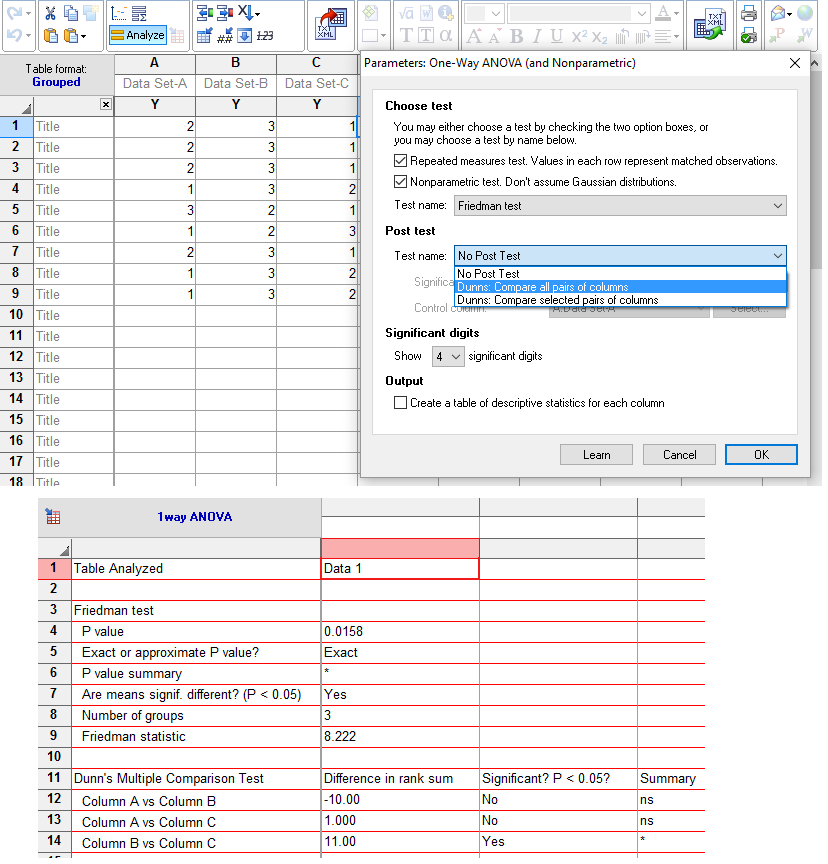The height and width of the screenshot is (864, 828).
Task: Click the import TXT/XML file icon
Action: pyautogui.click(x=330, y=24)
